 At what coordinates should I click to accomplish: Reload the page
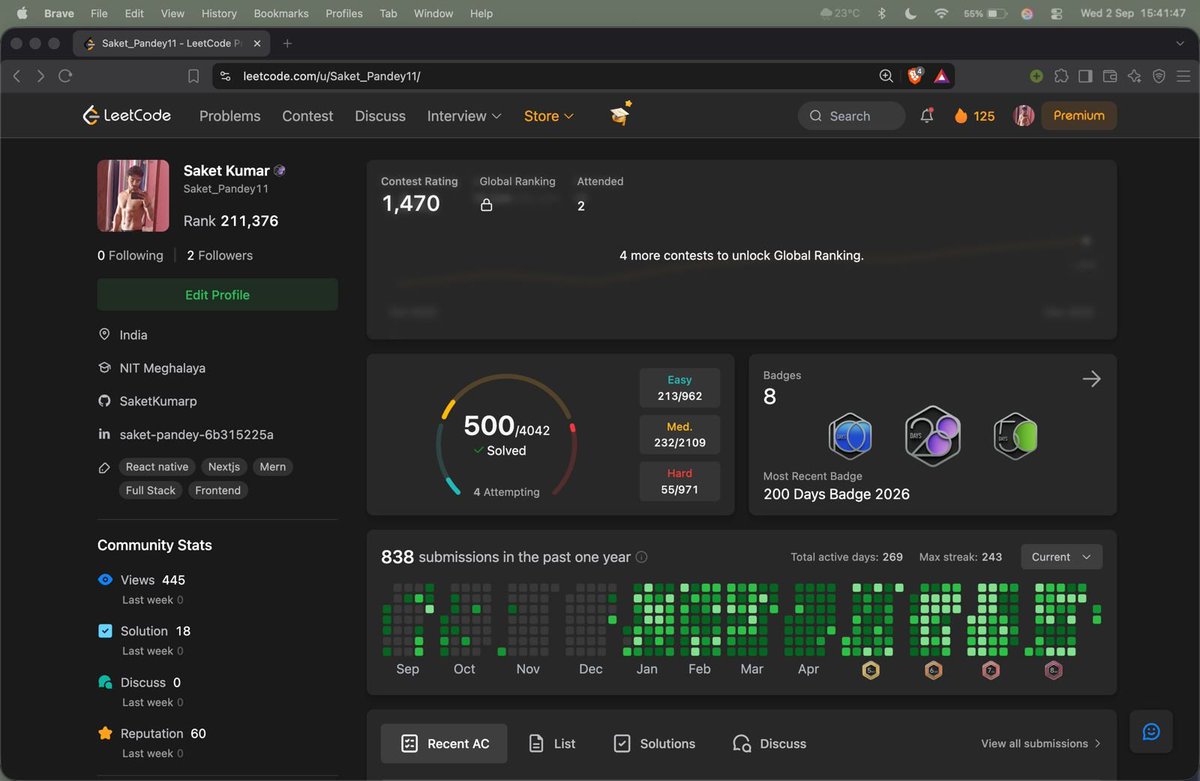click(x=66, y=76)
